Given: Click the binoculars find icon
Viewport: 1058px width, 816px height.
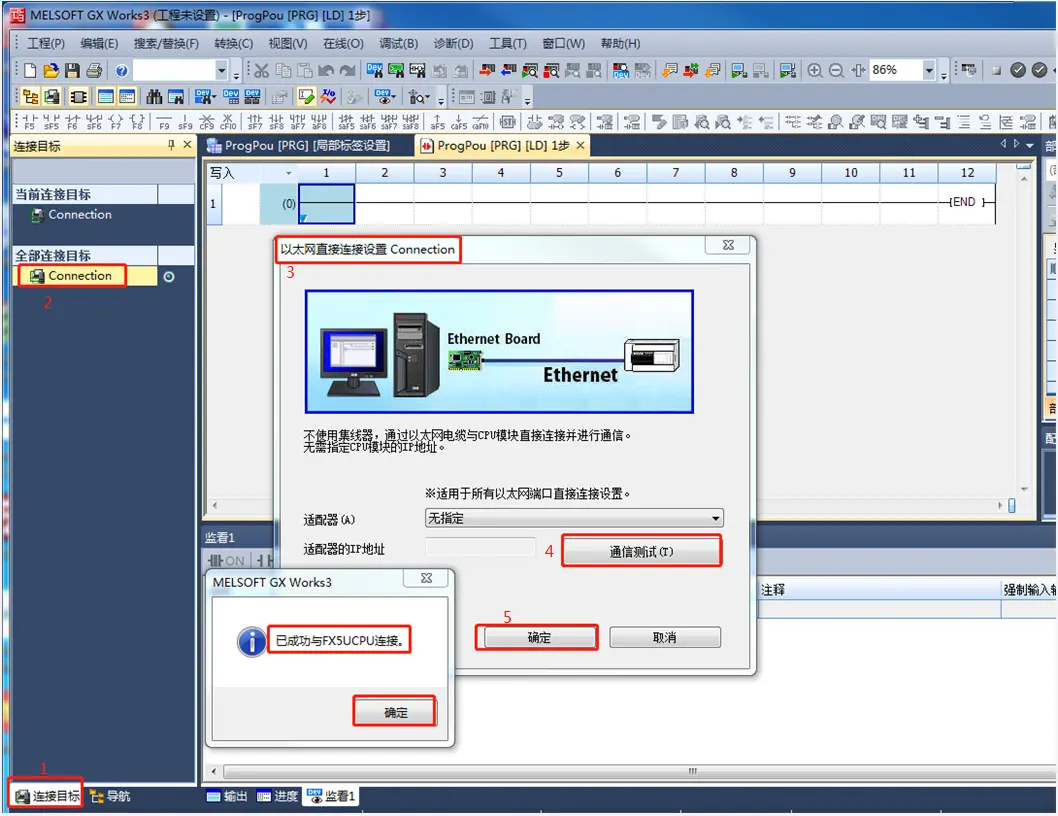Looking at the screenshot, I should pyautogui.click(x=154, y=97).
